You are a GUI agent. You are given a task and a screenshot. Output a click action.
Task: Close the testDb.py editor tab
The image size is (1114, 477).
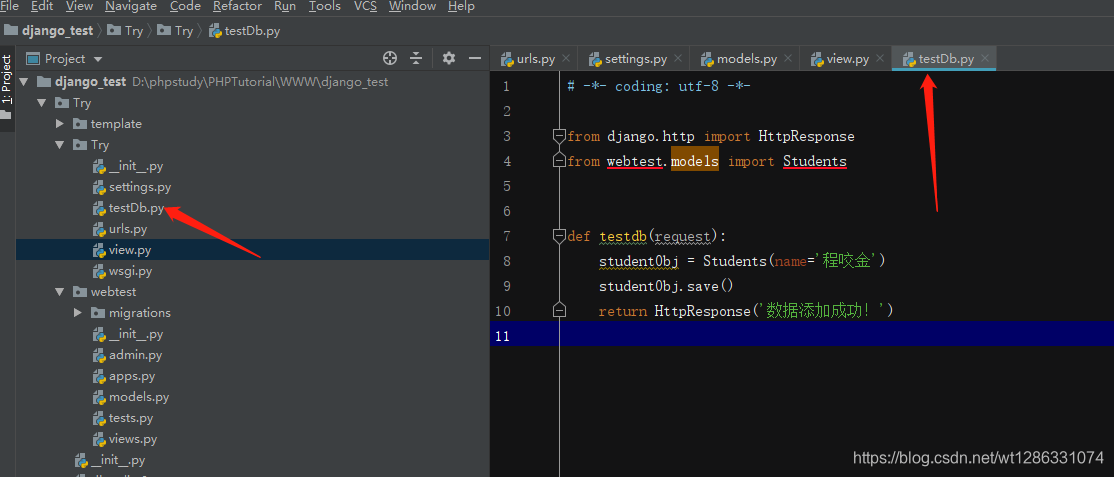(985, 59)
